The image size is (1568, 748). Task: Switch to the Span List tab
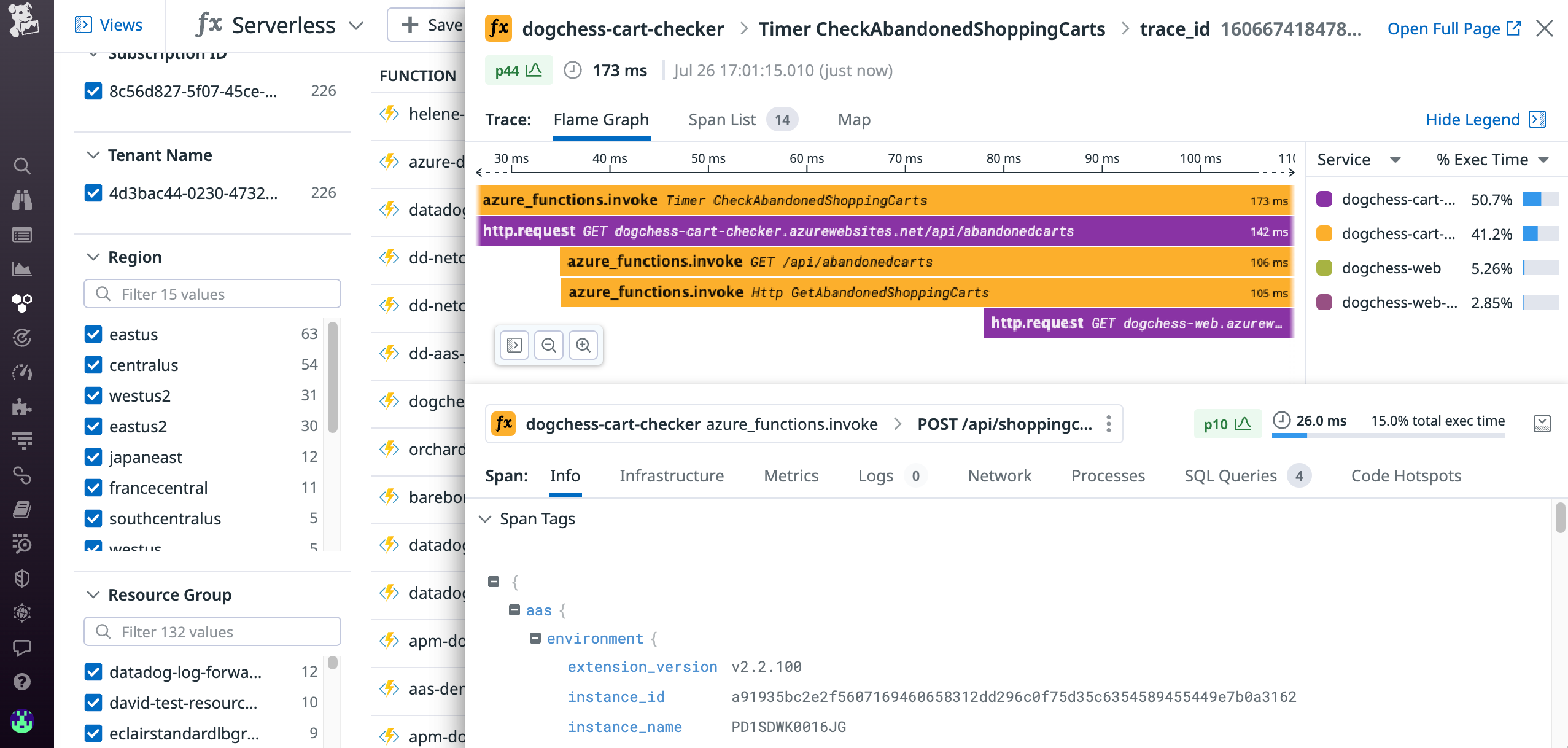(722, 119)
